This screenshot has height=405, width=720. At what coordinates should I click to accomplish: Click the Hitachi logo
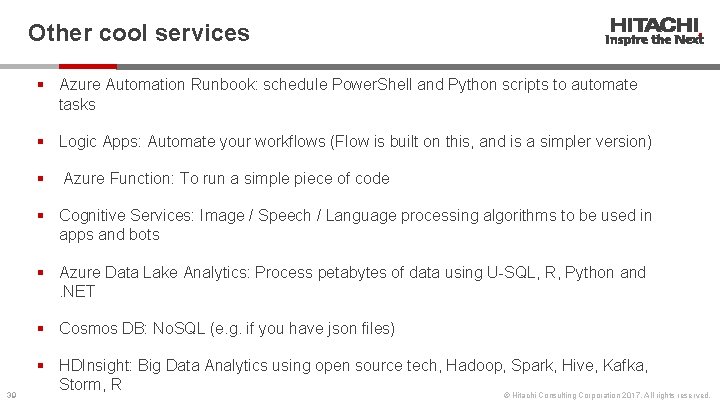pos(655,25)
